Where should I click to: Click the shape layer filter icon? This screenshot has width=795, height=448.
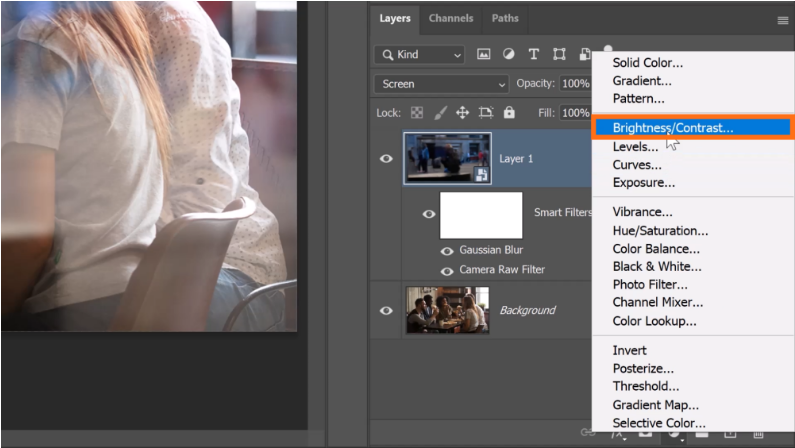[x=559, y=54]
